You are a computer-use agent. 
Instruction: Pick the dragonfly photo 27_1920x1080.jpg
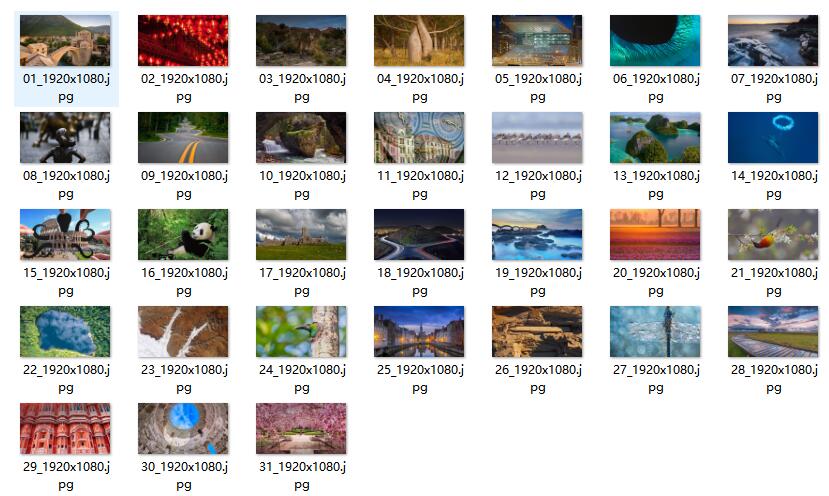pos(655,332)
